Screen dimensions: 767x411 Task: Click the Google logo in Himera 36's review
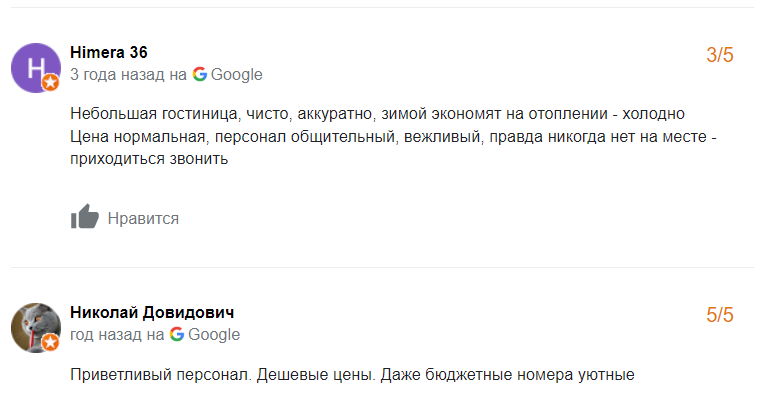(200, 74)
